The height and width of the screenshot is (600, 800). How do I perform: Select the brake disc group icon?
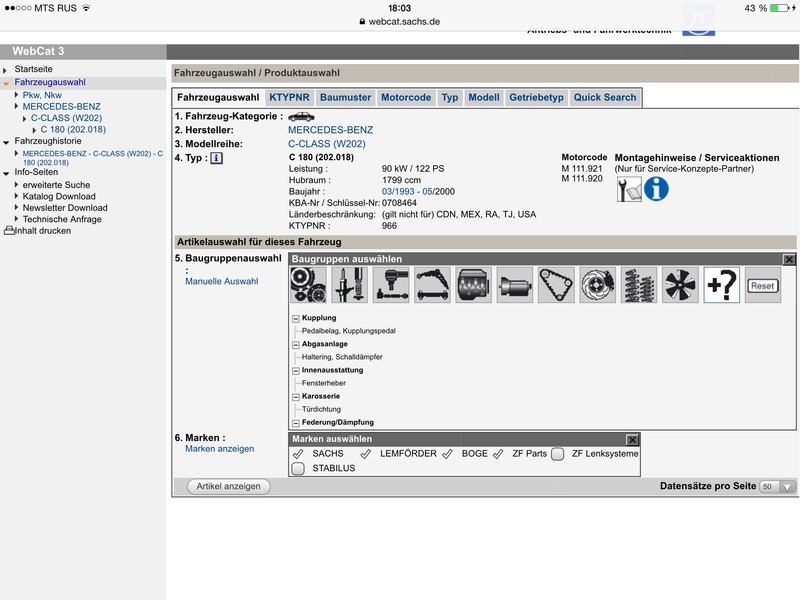[597, 285]
